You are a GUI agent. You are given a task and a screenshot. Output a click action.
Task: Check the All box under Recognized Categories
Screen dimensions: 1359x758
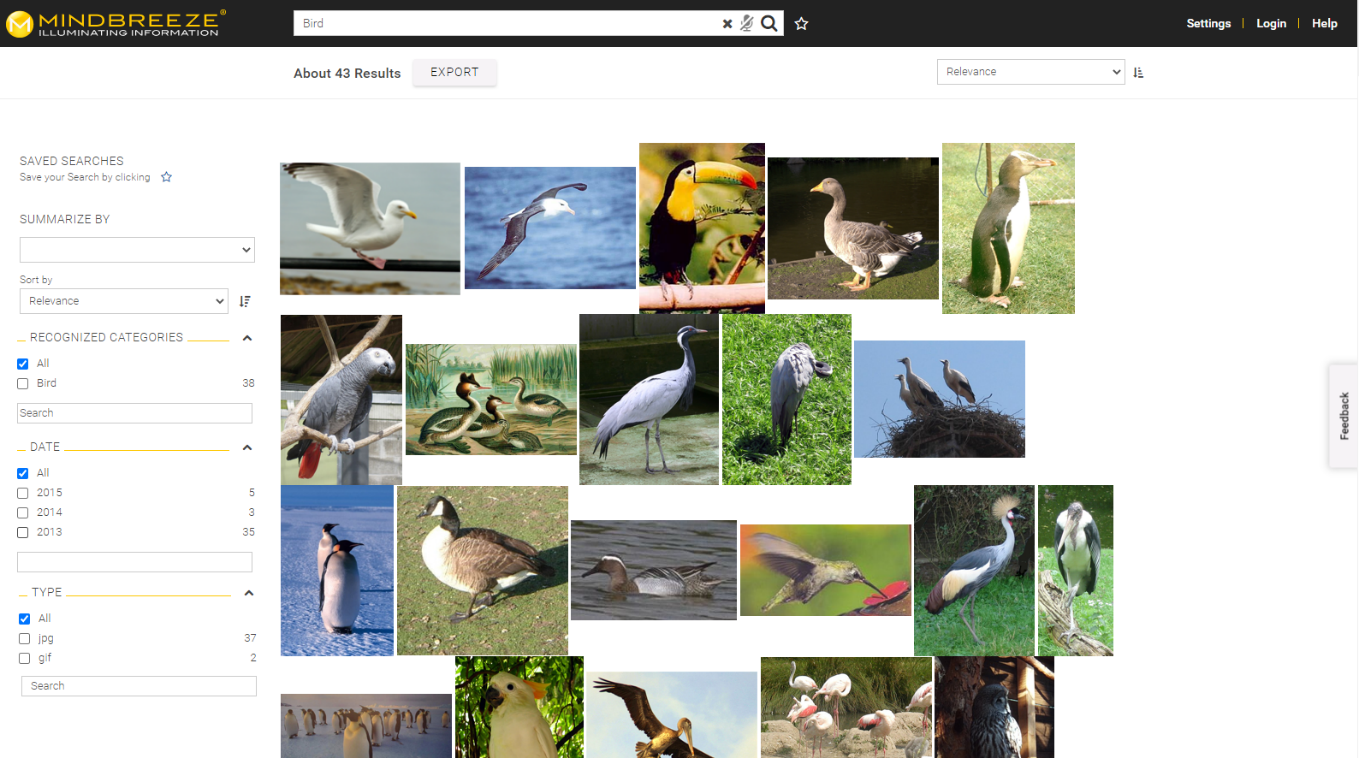pyautogui.click(x=23, y=364)
